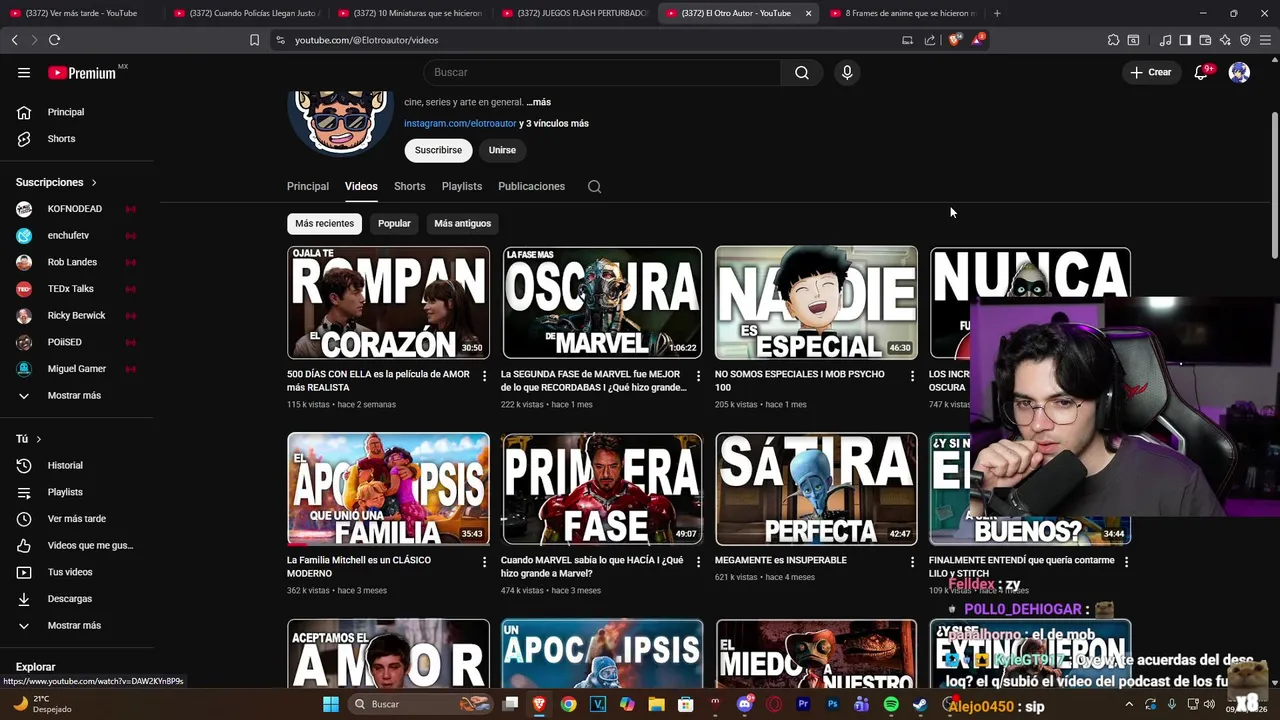Open Brave Wallet icon
The image size is (1280, 720).
(1205, 40)
